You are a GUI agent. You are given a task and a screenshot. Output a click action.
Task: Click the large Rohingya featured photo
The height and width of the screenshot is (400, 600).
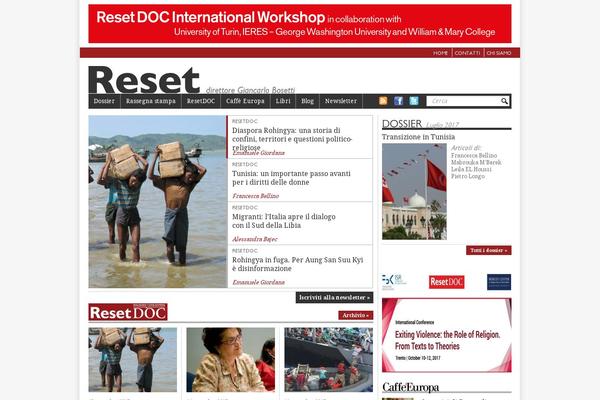158,202
